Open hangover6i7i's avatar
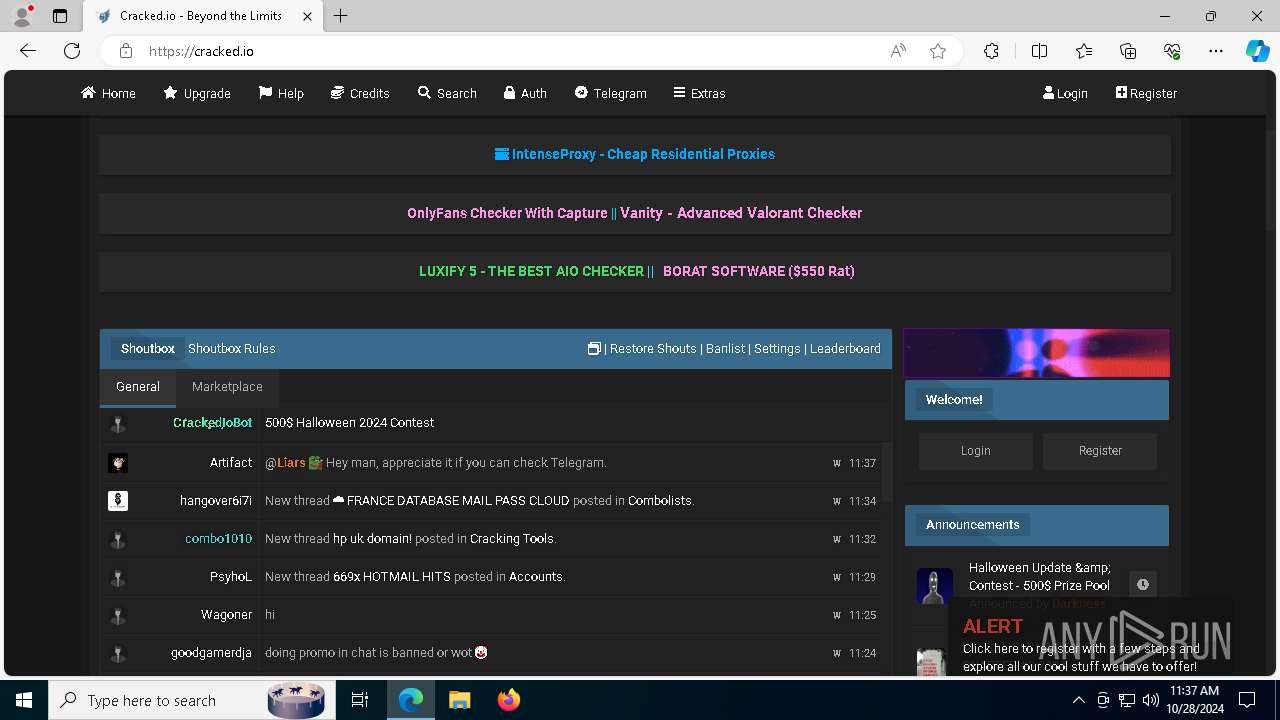The image size is (1280, 720). [118, 501]
